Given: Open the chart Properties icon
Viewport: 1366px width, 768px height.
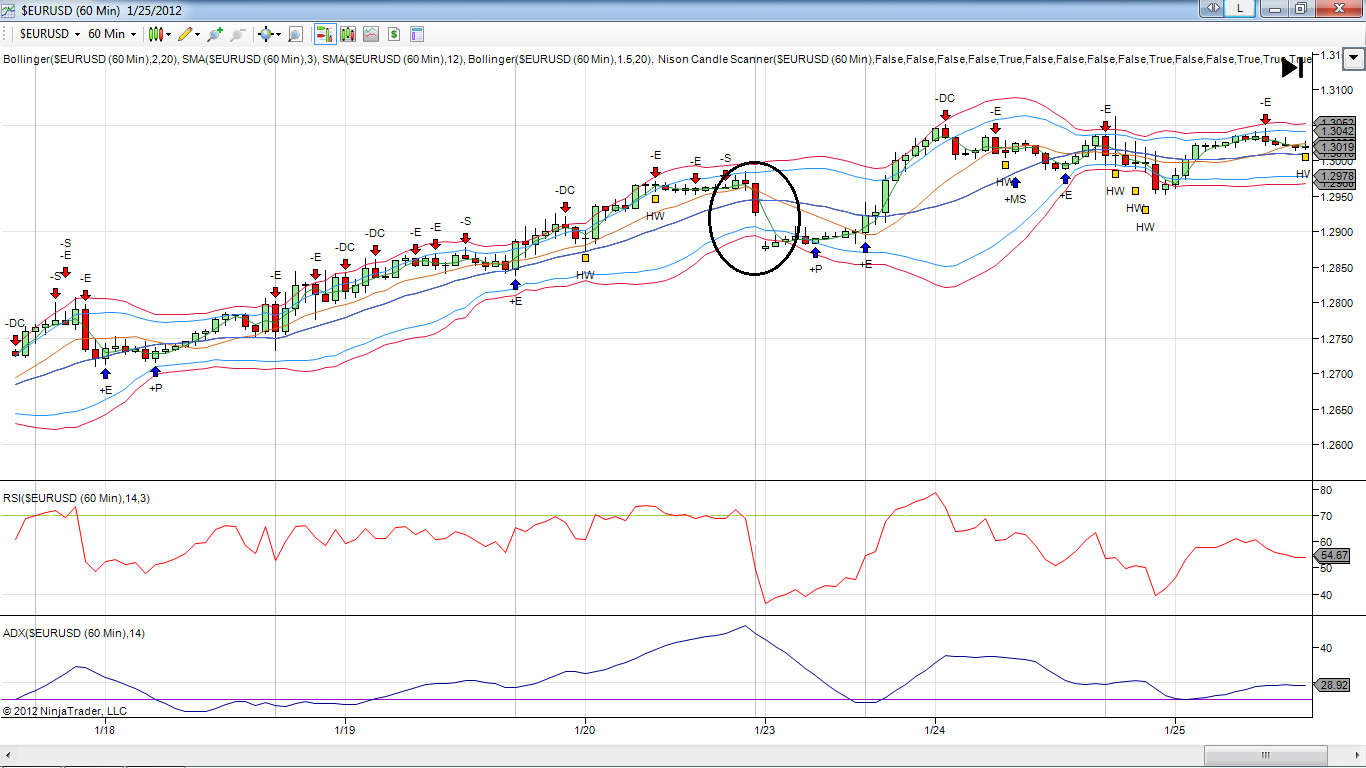Looking at the screenshot, I should click(x=417, y=33).
